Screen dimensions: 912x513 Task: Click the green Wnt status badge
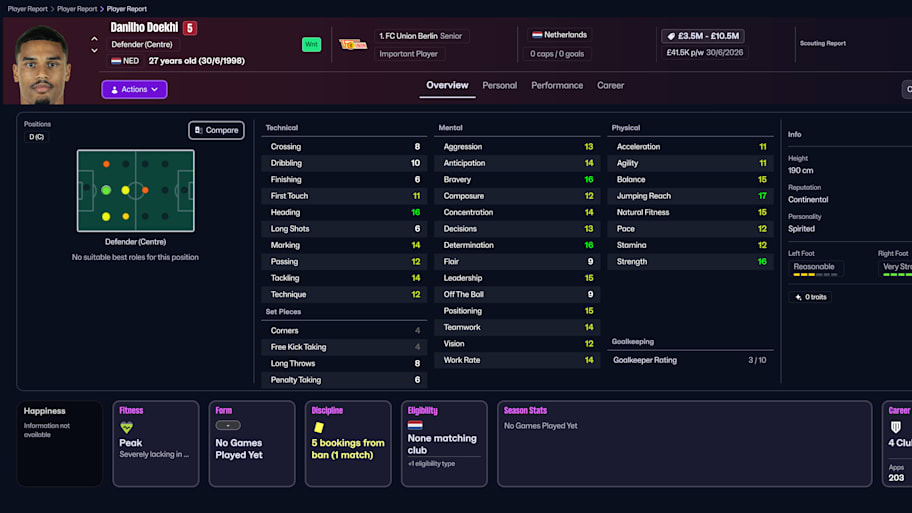pyautogui.click(x=312, y=44)
